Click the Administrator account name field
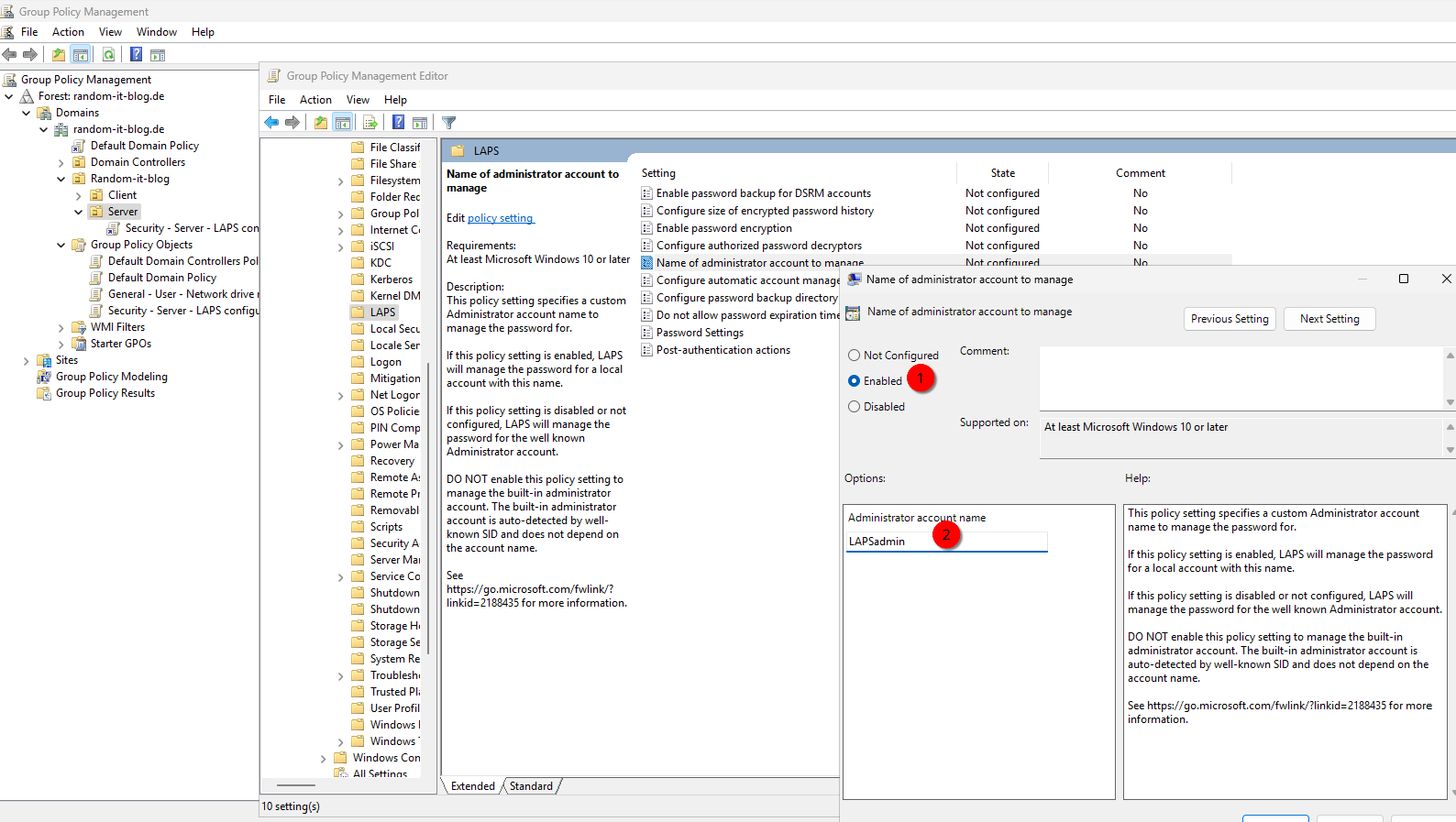1456x822 pixels. point(946,542)
